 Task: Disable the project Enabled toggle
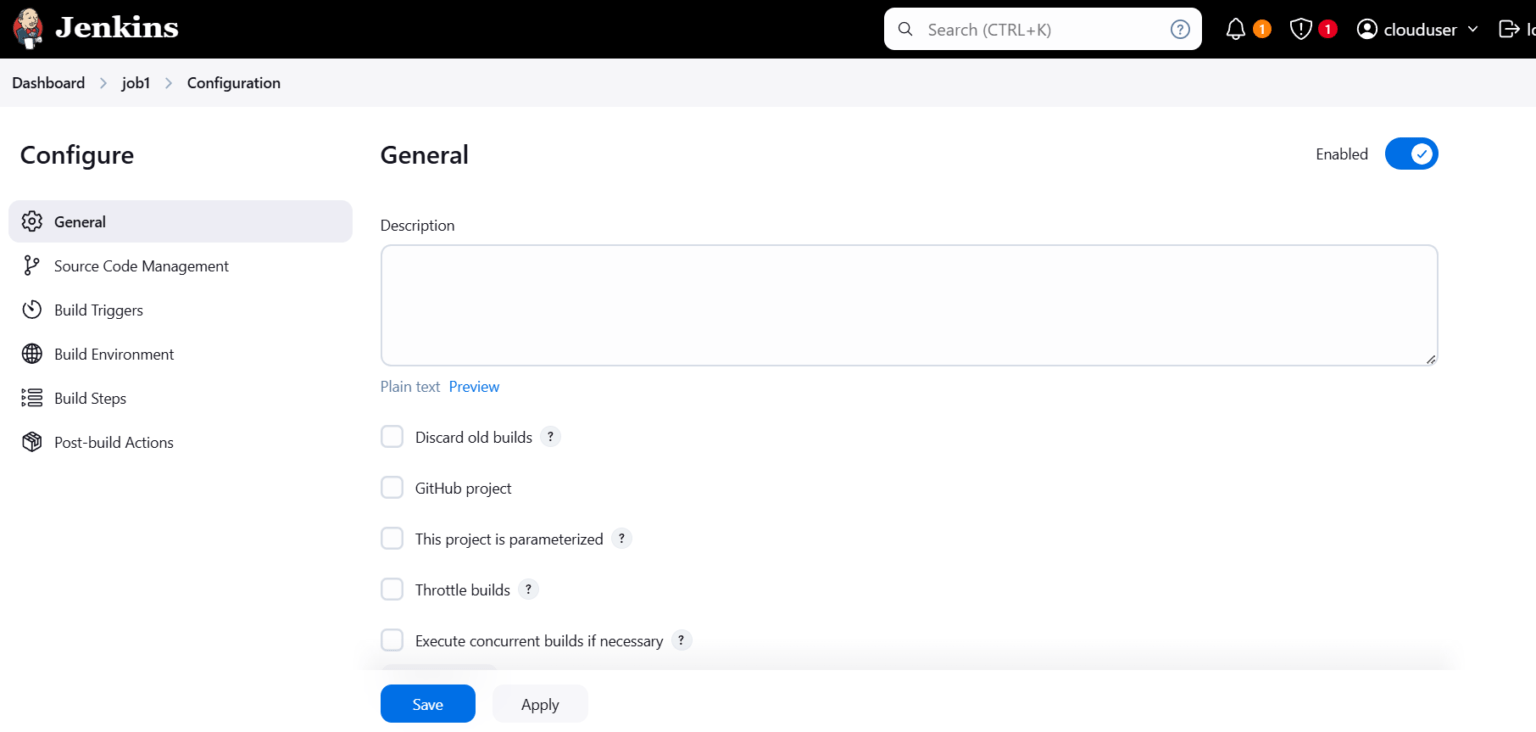(1411, 153)
